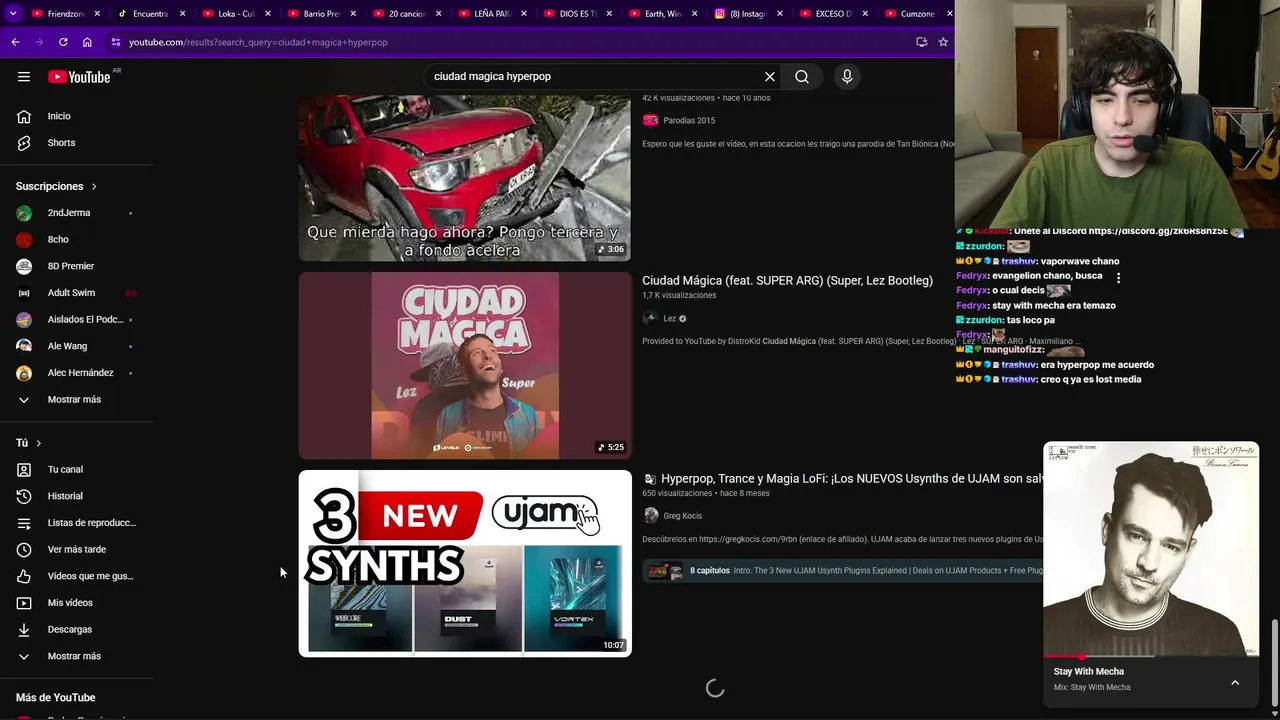This screenshot has width=1280, height=720.
Task: Start voice search with the microphone
Action: [x=847, y=77]
